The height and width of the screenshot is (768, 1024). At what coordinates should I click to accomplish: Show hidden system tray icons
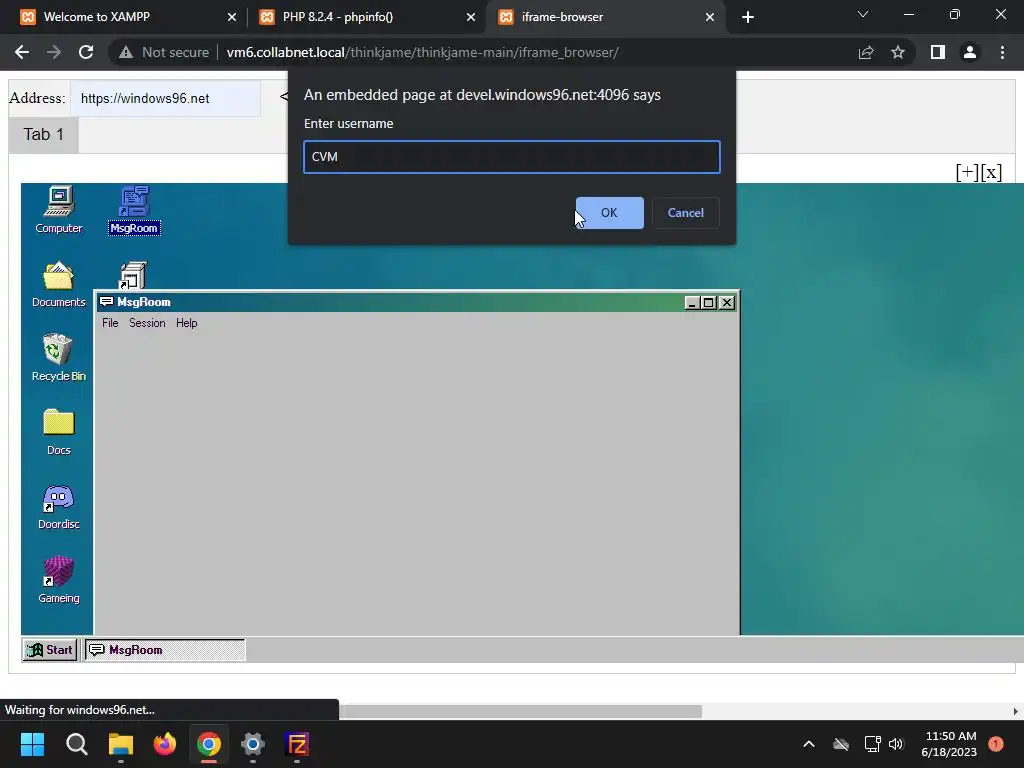[808, 744]
